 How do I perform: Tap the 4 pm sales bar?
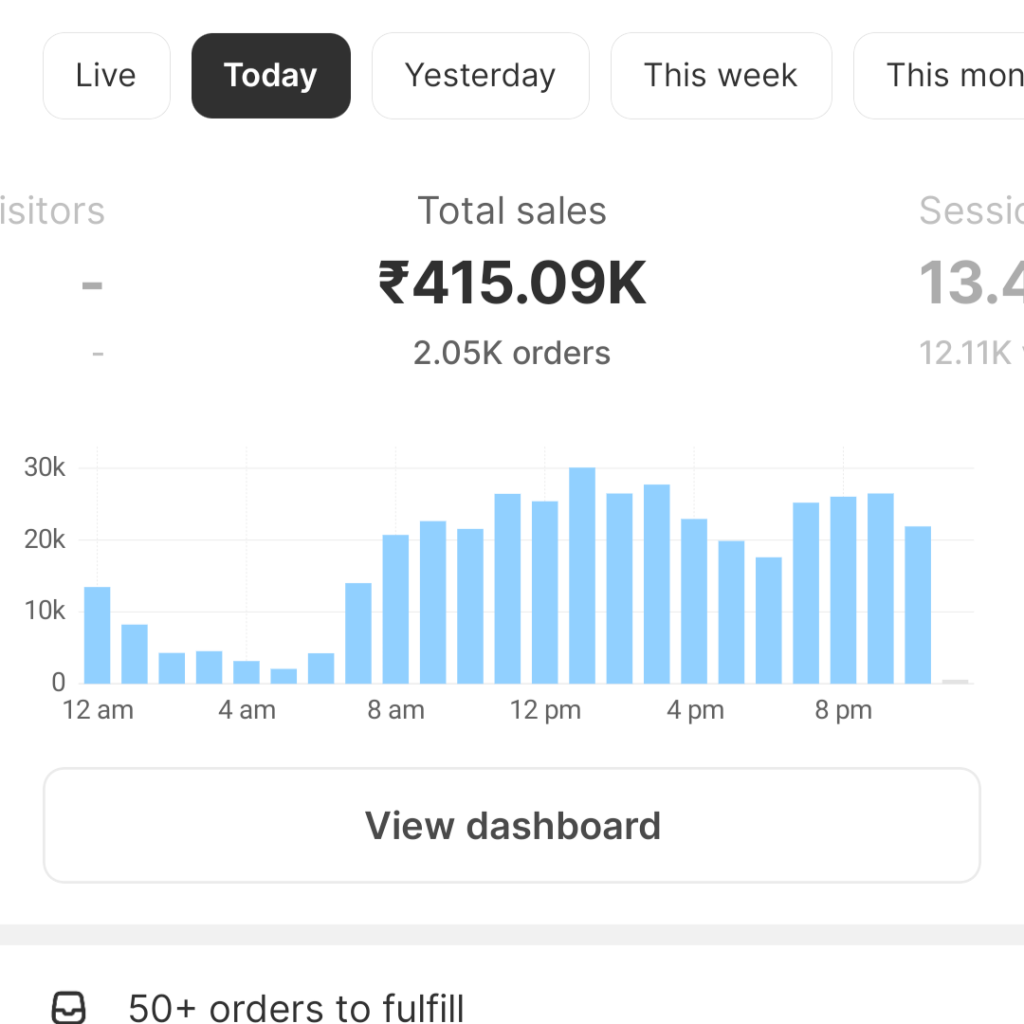point(694,601)
